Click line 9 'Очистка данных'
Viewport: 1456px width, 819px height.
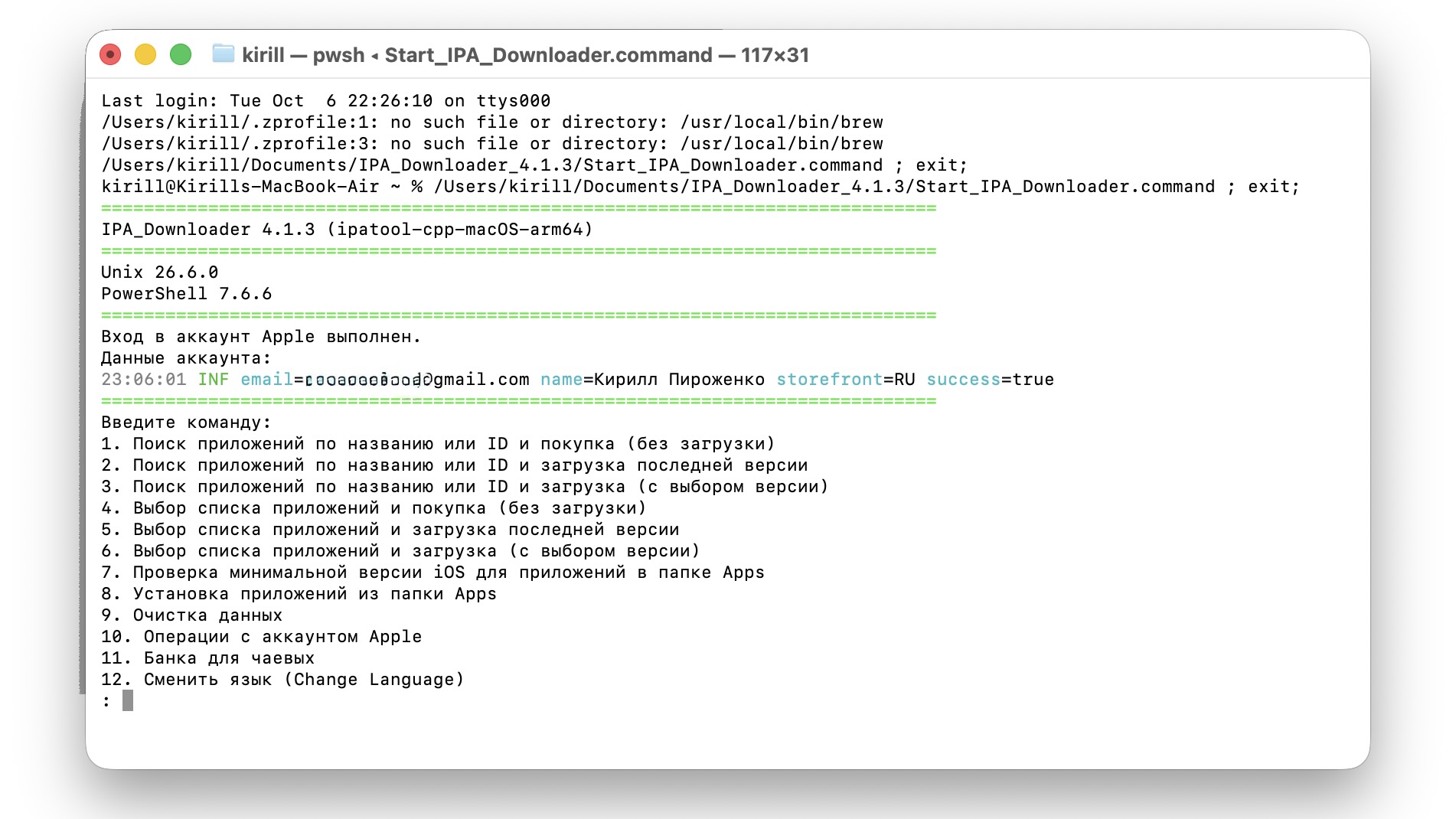coord(191,615)
